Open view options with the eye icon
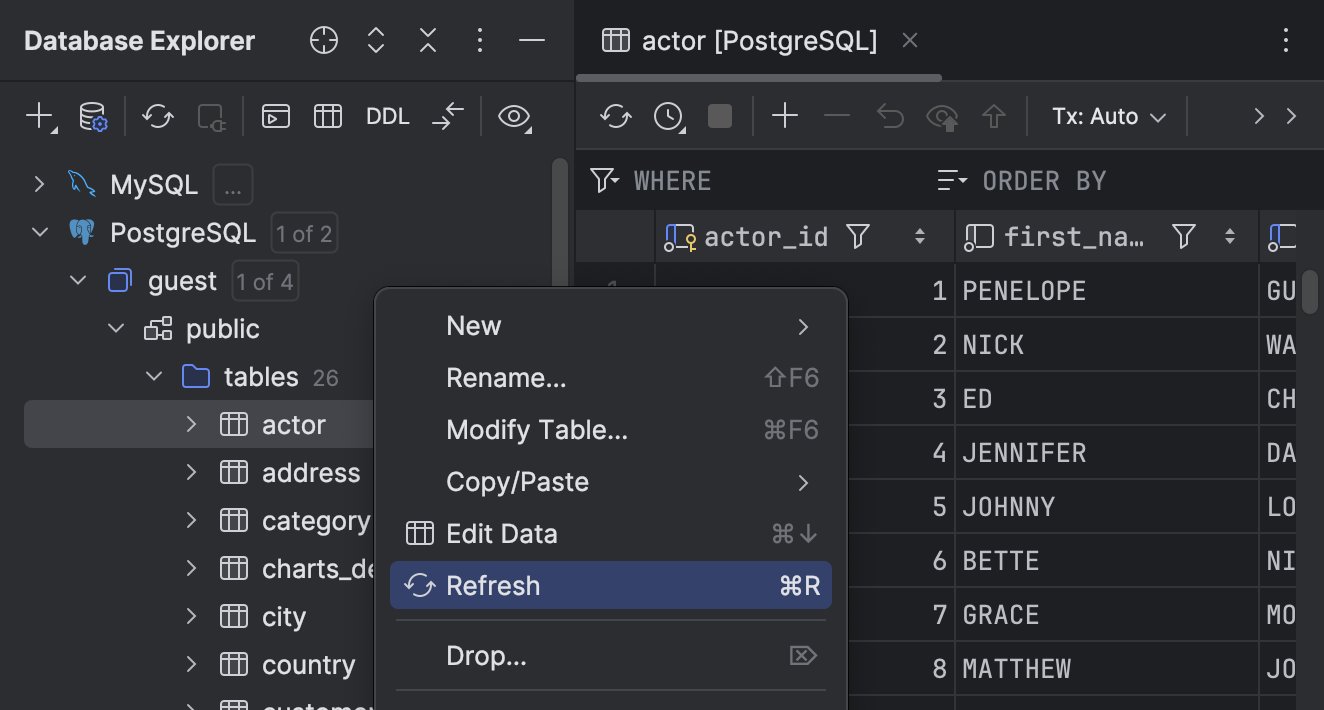The image size is (1324, 710). pos(514,117)
